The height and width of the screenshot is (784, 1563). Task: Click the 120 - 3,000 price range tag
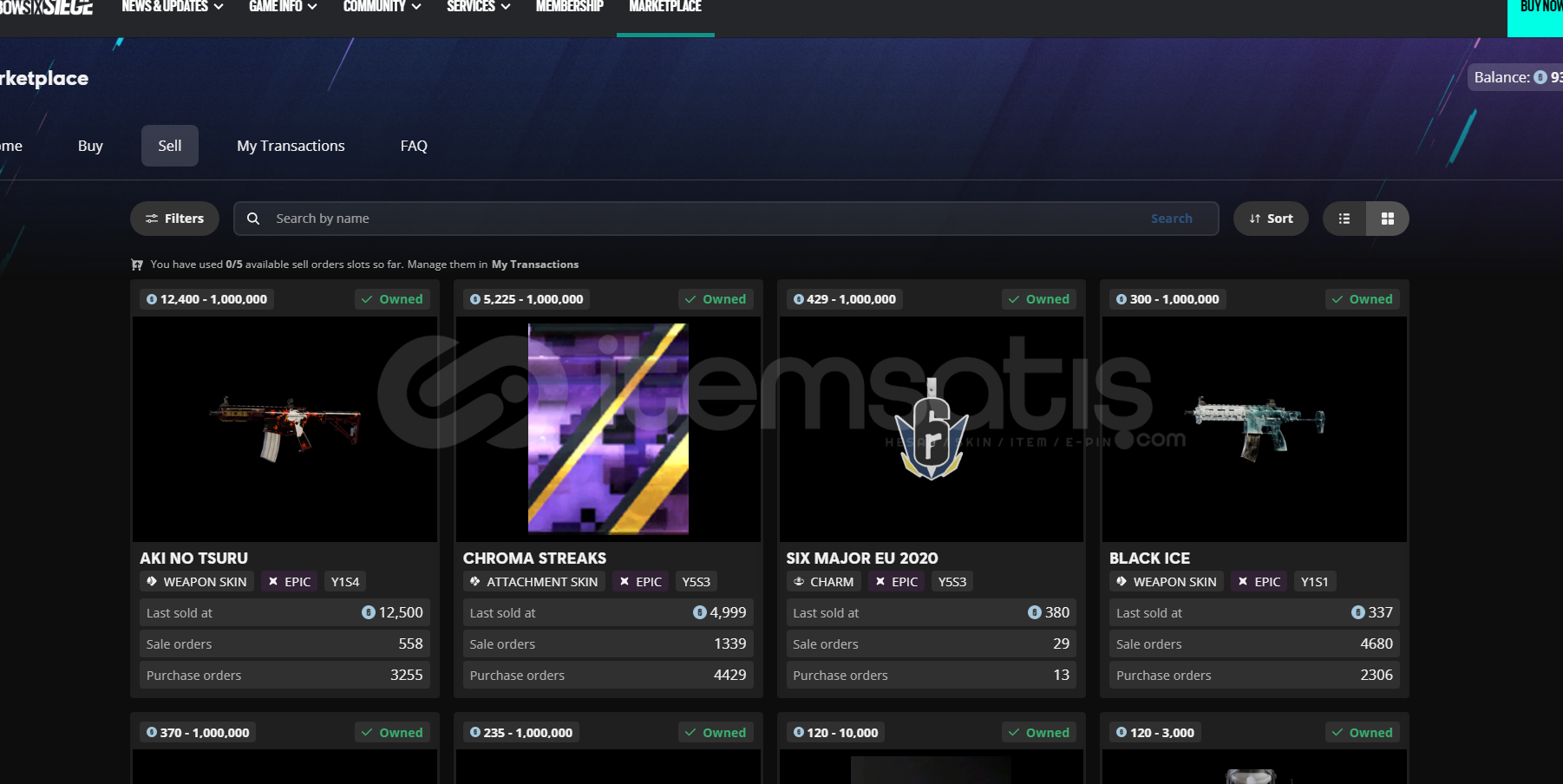(1155, 733)
